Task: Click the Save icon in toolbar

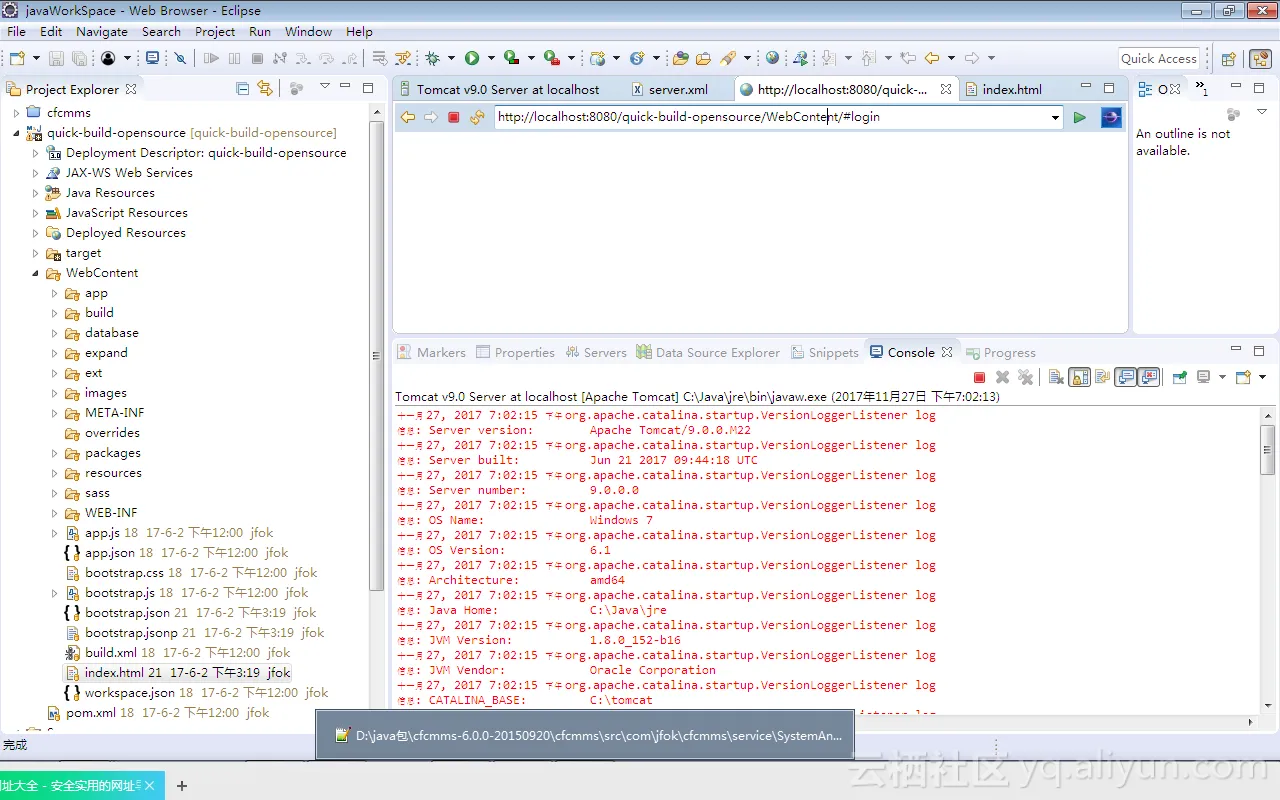Action: [56, 59]
